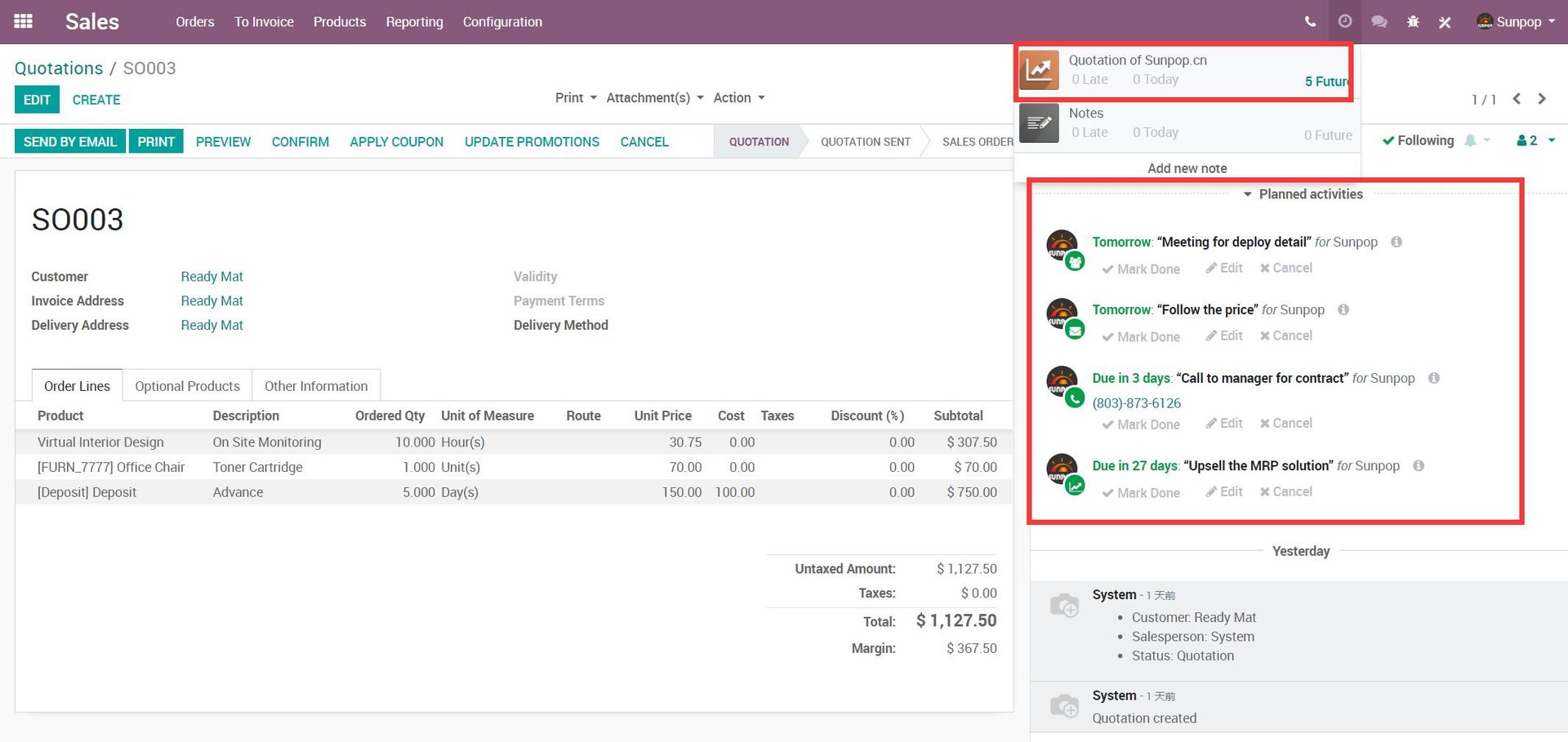The image size is (1568, 742).
Task: Click the Virtual Interior Design order line
Action: click(514, 442)
